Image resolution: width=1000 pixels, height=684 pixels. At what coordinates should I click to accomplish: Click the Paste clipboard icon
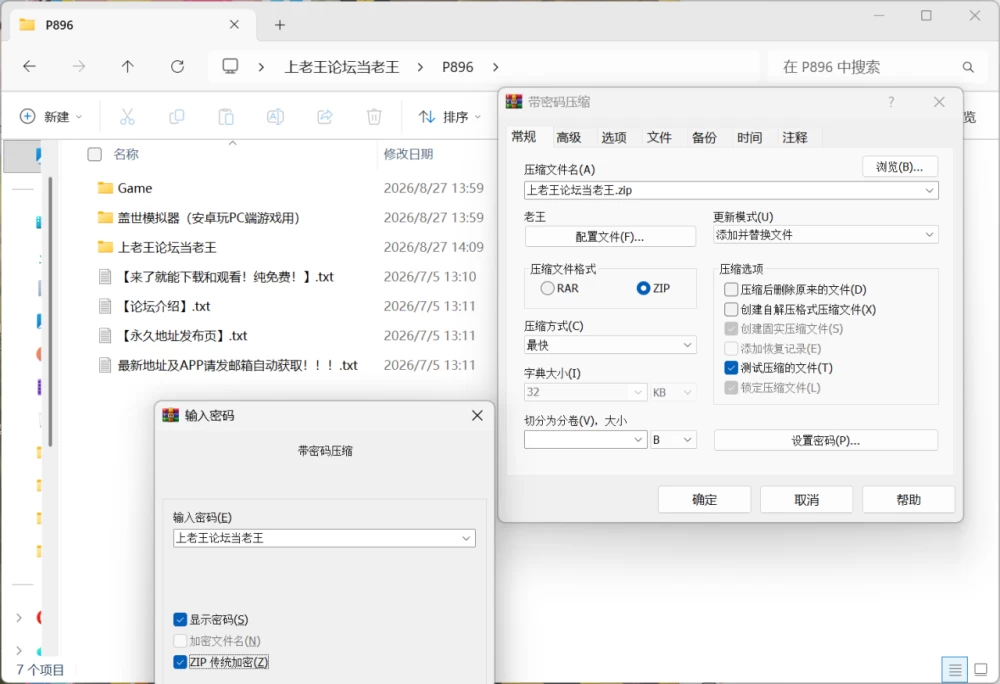(x=226, y=117)
